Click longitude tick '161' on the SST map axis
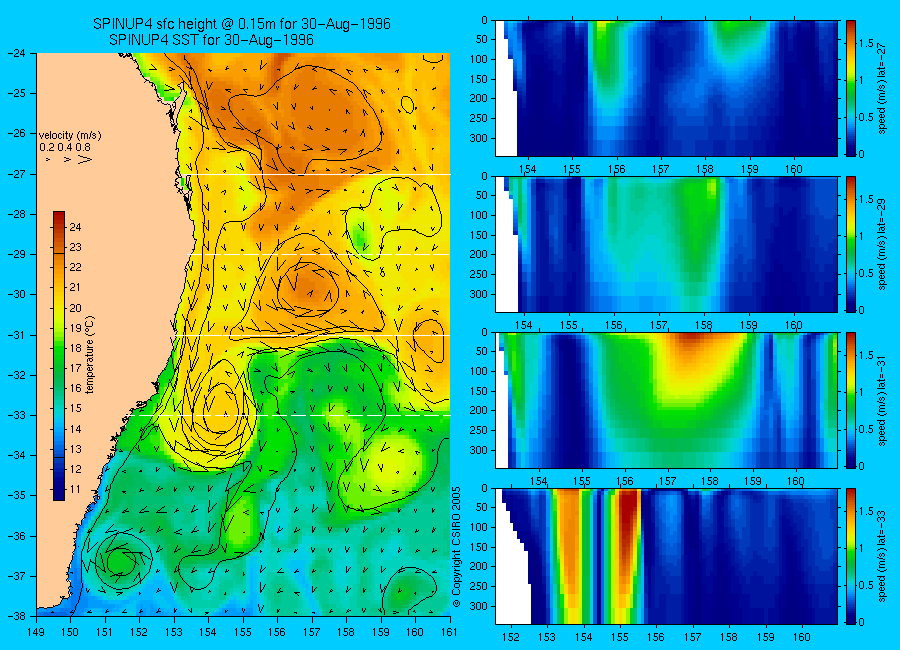 click(449, 633)
